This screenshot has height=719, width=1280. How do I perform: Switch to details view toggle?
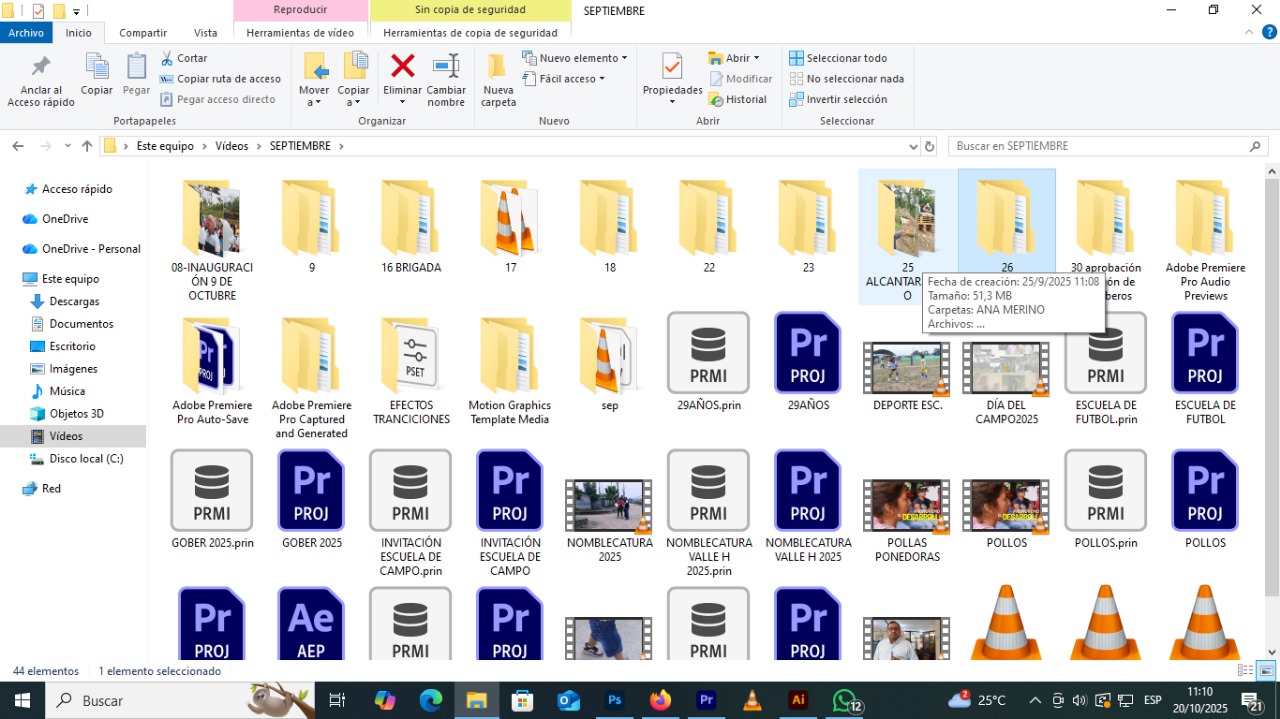[1245, 671]
